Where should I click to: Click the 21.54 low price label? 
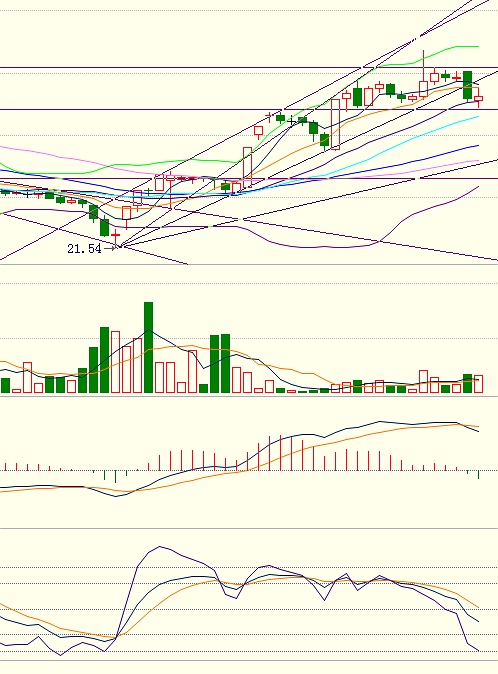pos(84,248)
